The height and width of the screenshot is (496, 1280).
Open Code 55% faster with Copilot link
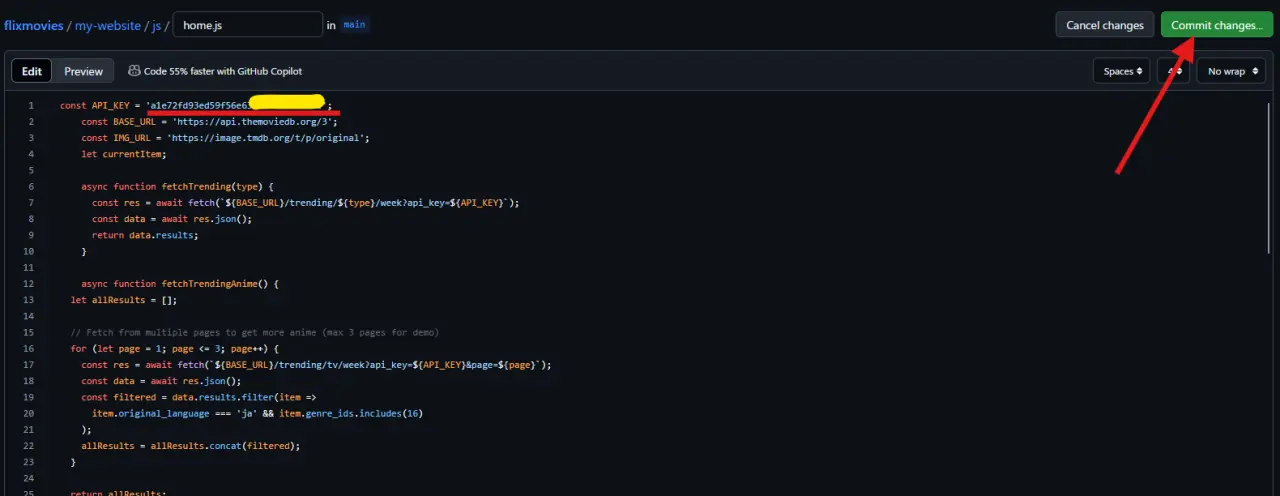click(223, 71)
